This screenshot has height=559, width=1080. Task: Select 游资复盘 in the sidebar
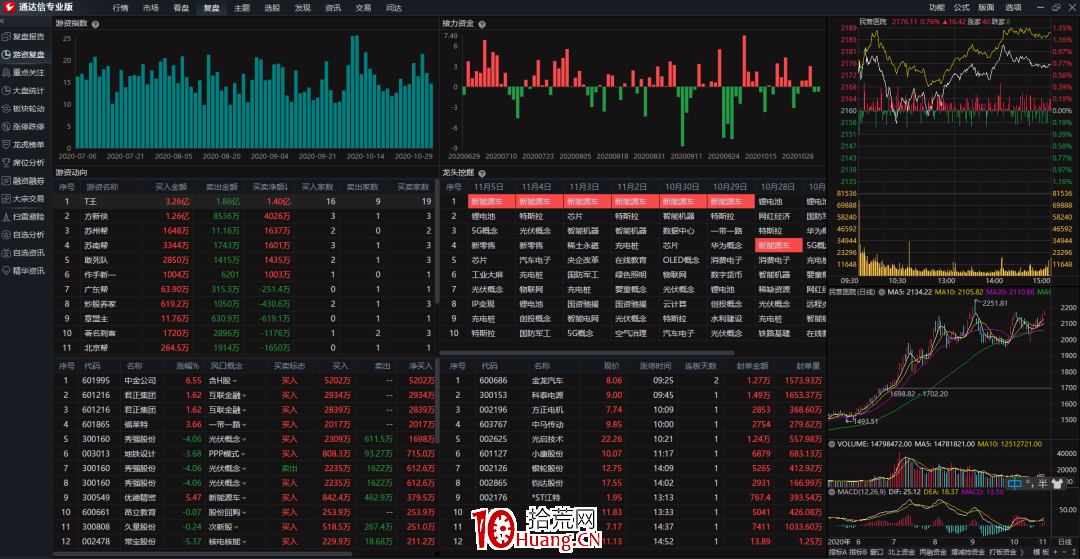[24, 54]
